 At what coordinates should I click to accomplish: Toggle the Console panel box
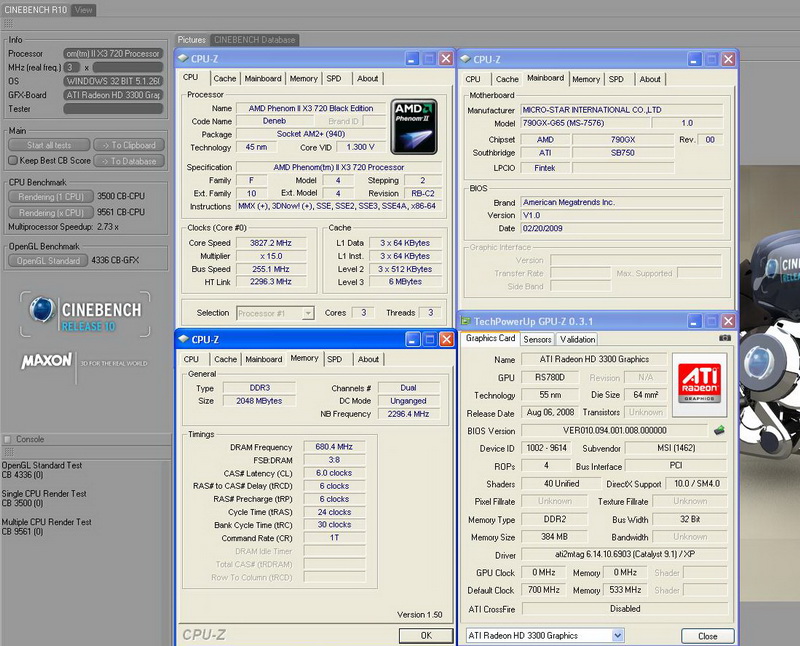pyautogui.click(x=8, y=439)
